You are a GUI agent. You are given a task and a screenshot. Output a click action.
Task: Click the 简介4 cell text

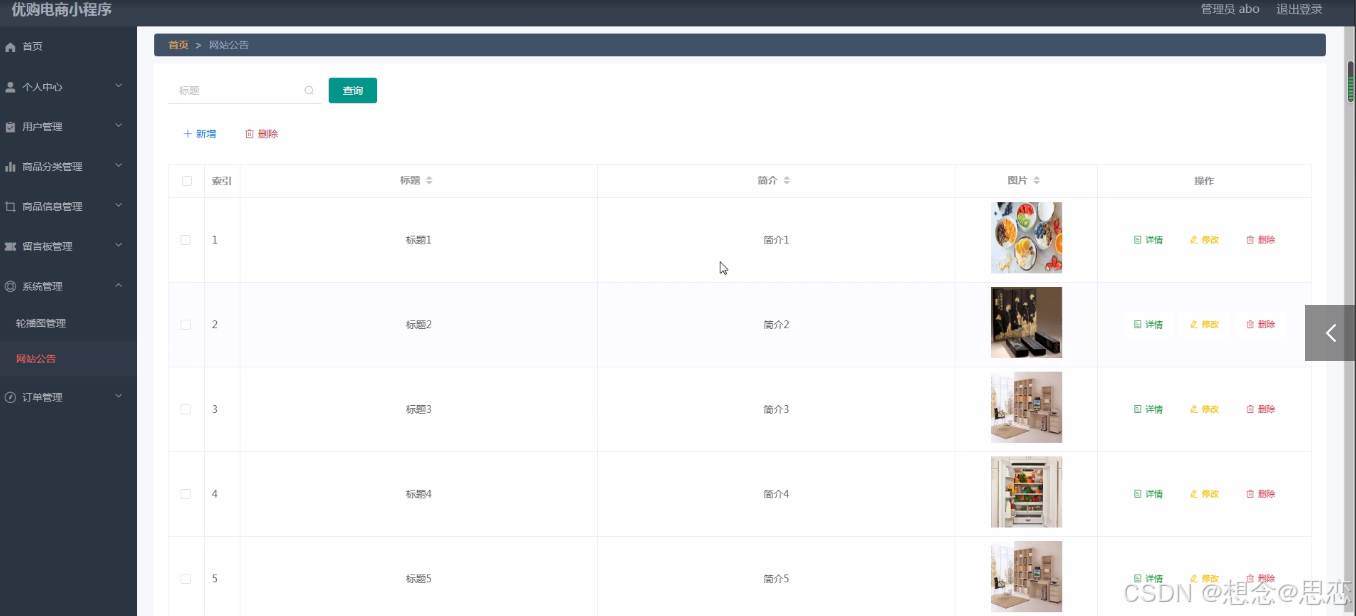pos(776,494)
